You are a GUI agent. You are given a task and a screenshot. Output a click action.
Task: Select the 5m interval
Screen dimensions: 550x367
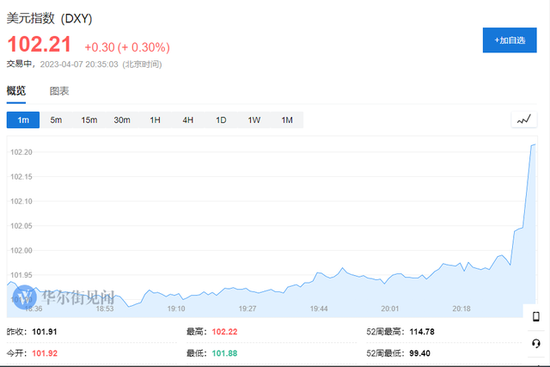56,120
